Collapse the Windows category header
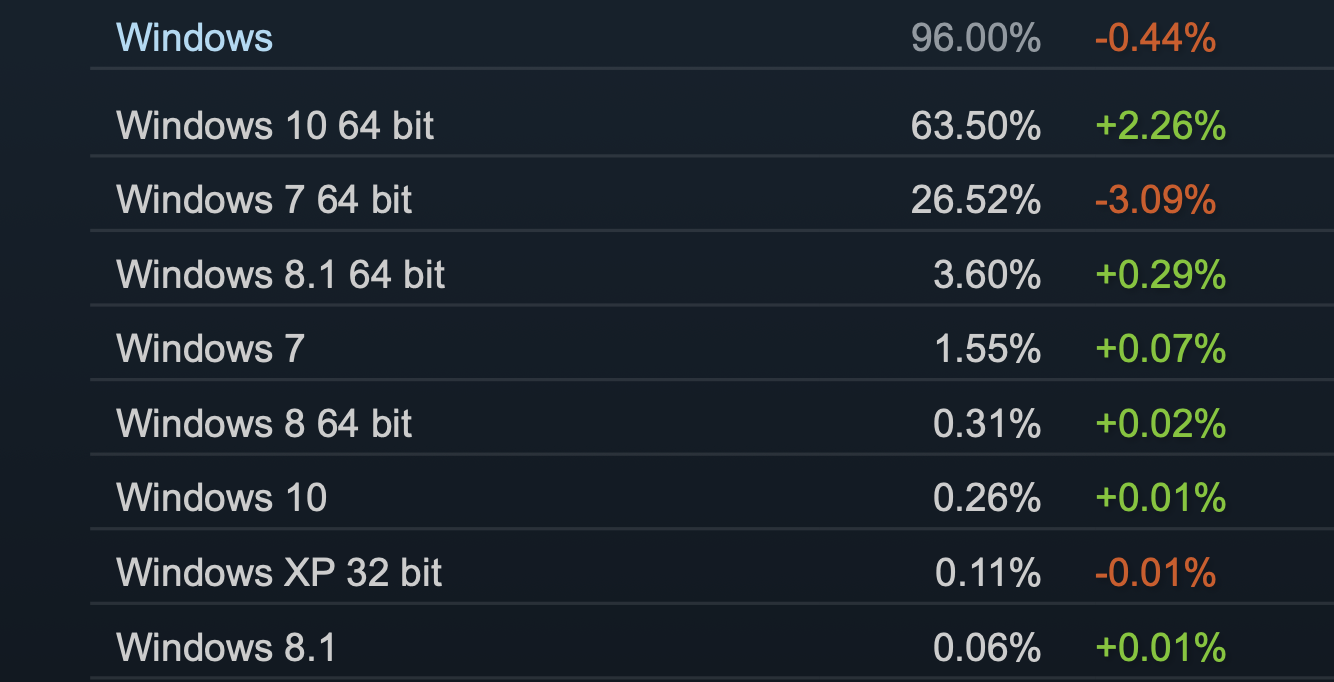Viewport: 1334px width, 682px height. [194, 38]
